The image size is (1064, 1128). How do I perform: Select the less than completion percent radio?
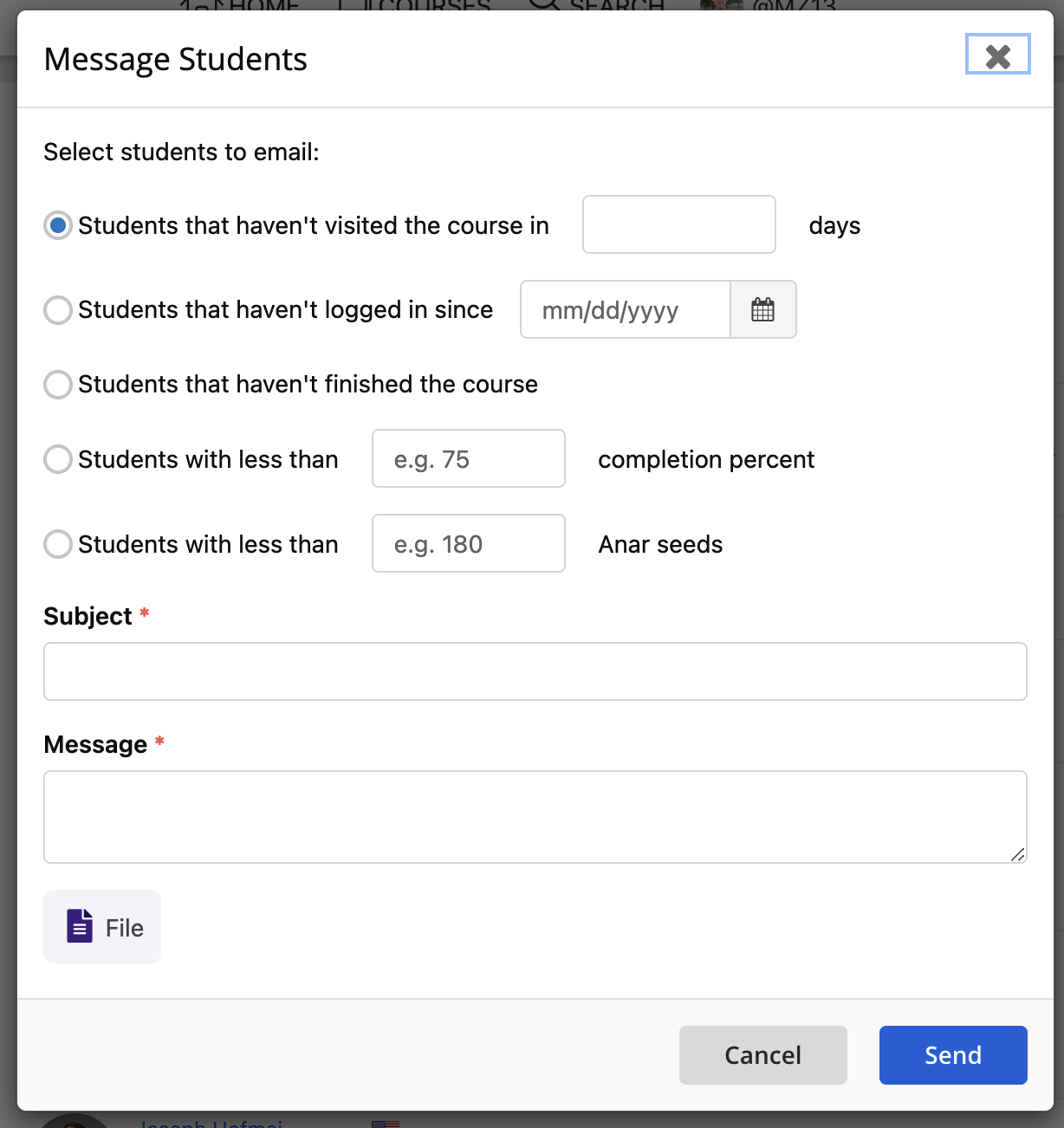click(x=58, y=458)
